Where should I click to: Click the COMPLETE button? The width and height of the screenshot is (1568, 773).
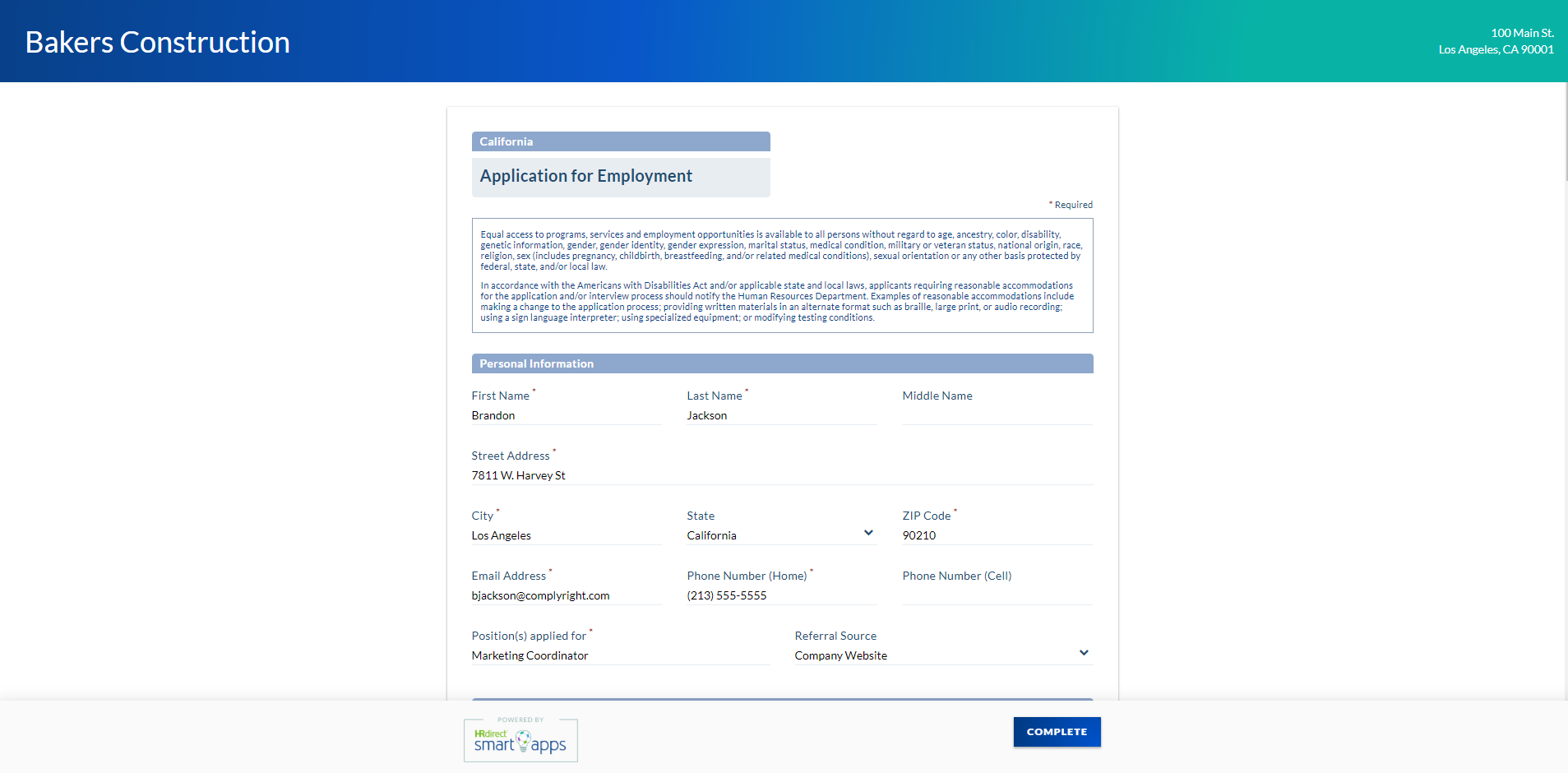(1057, 731)
